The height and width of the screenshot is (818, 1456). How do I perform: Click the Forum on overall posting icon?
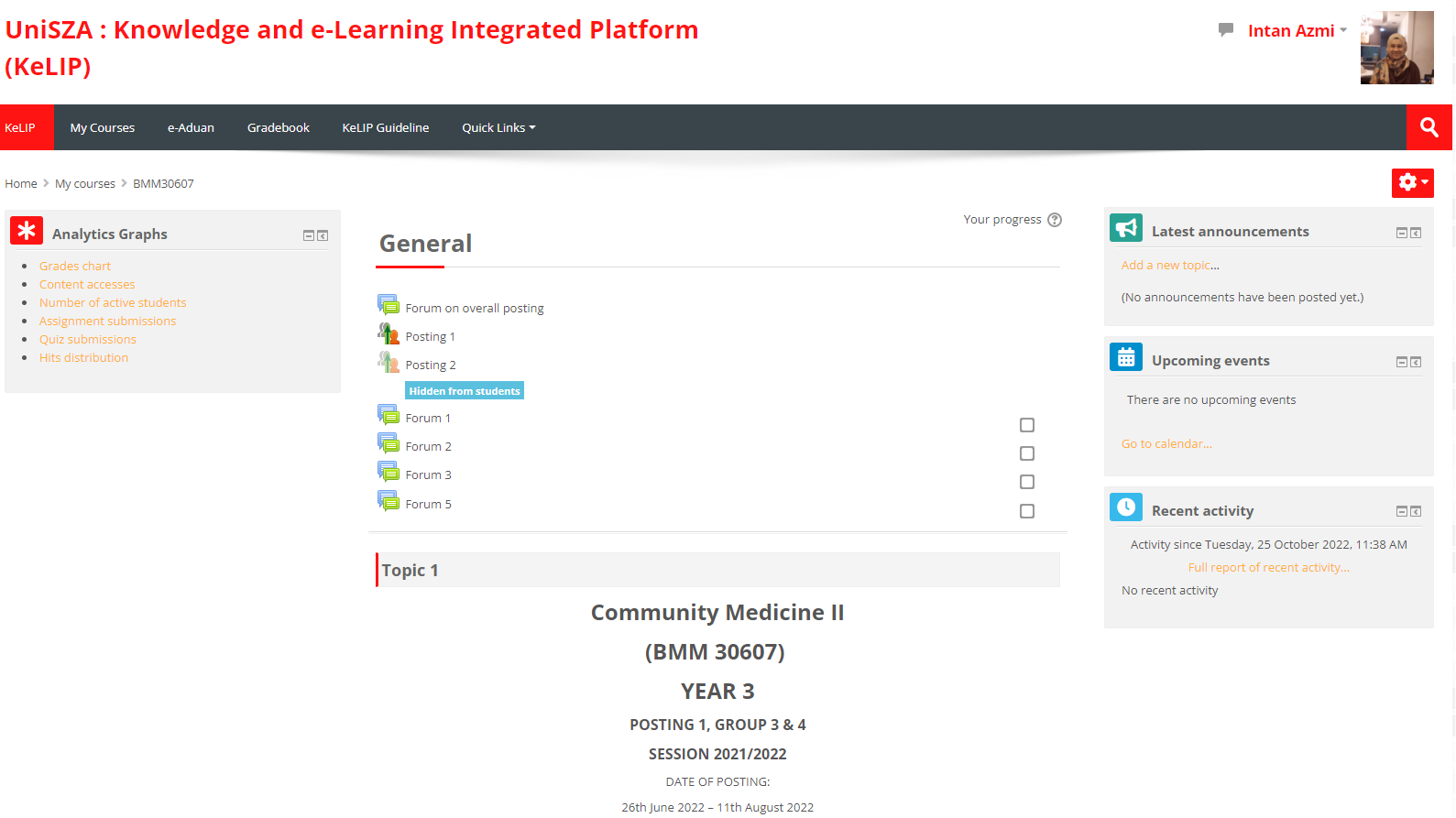[x=389, y=304]
